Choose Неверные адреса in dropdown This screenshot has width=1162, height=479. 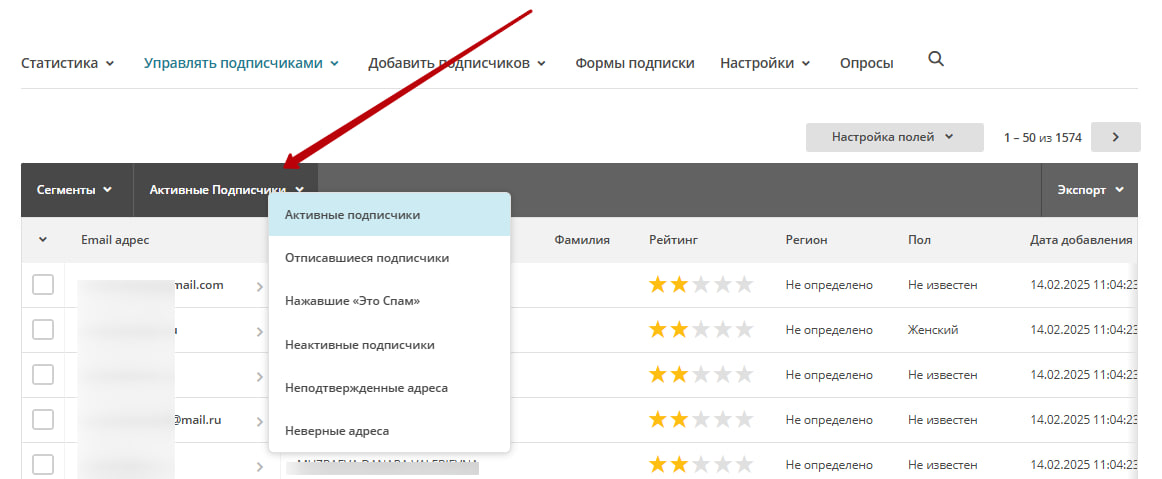(x=337, y=431)
